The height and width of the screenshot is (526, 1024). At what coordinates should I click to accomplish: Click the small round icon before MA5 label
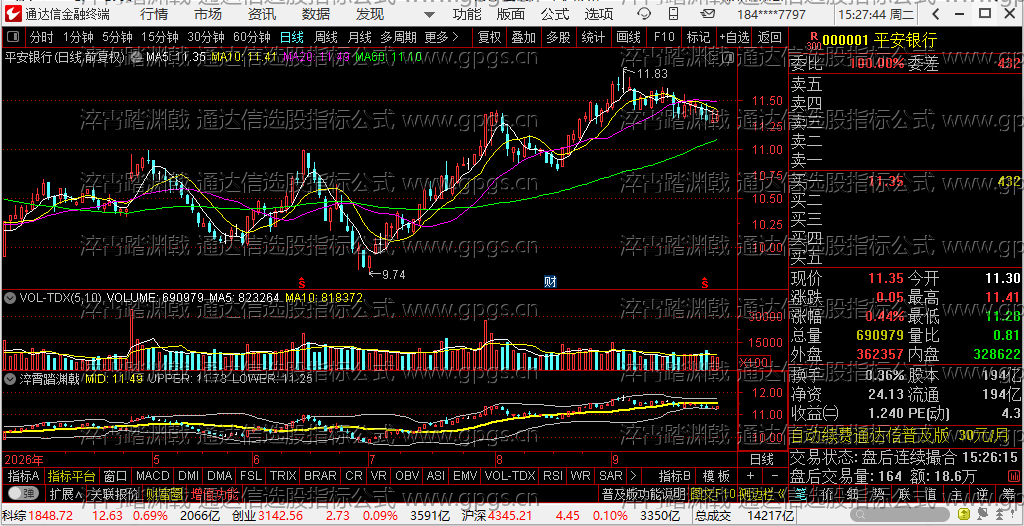135,58
